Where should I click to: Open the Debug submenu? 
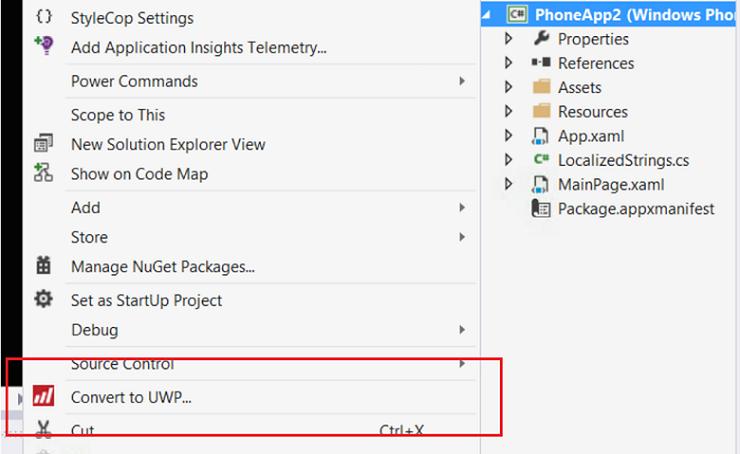point(94,329)
